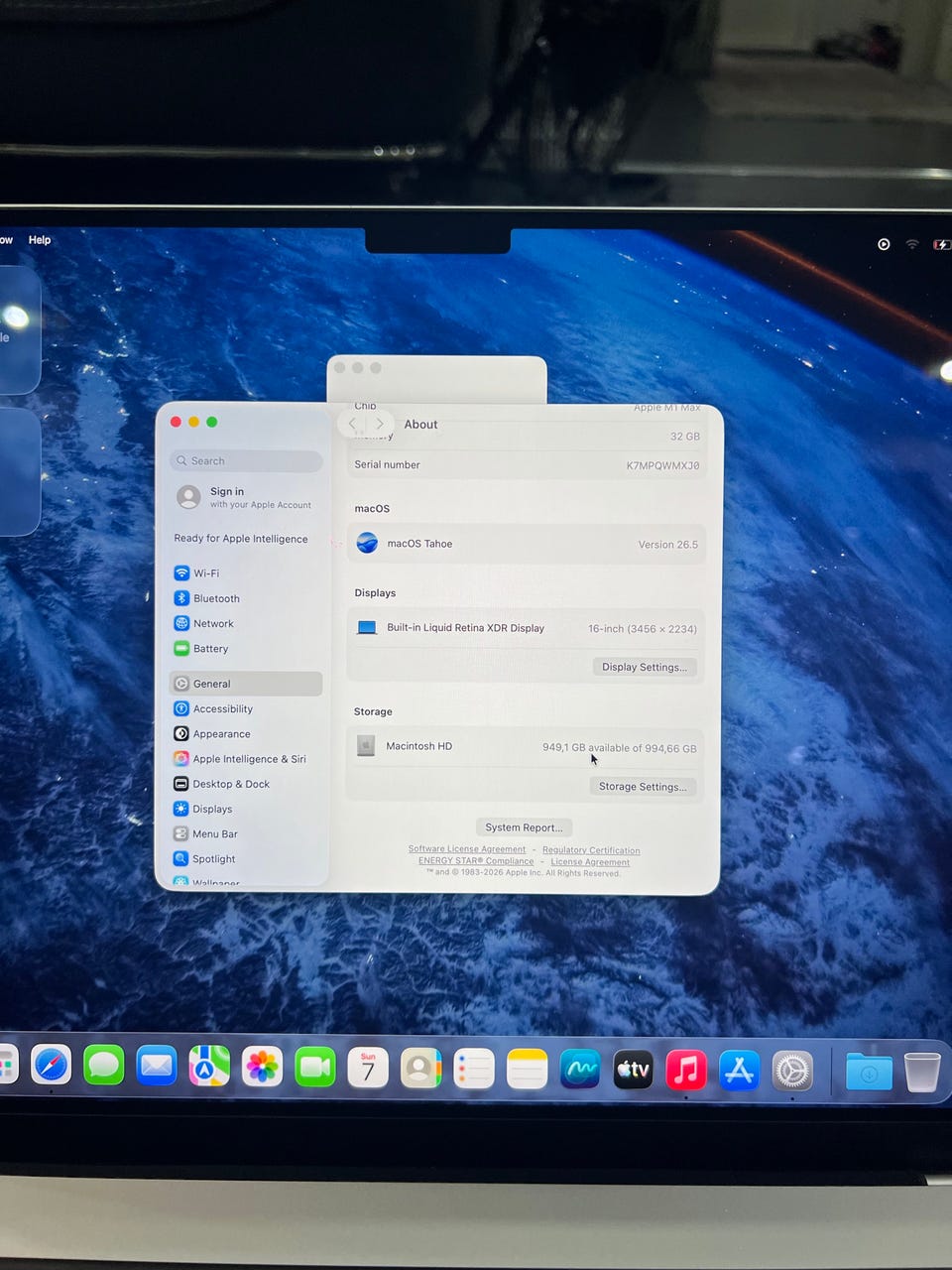952x1270 pixels.
Task: Launch Mail from the Dock
Action: (157, 1067)
